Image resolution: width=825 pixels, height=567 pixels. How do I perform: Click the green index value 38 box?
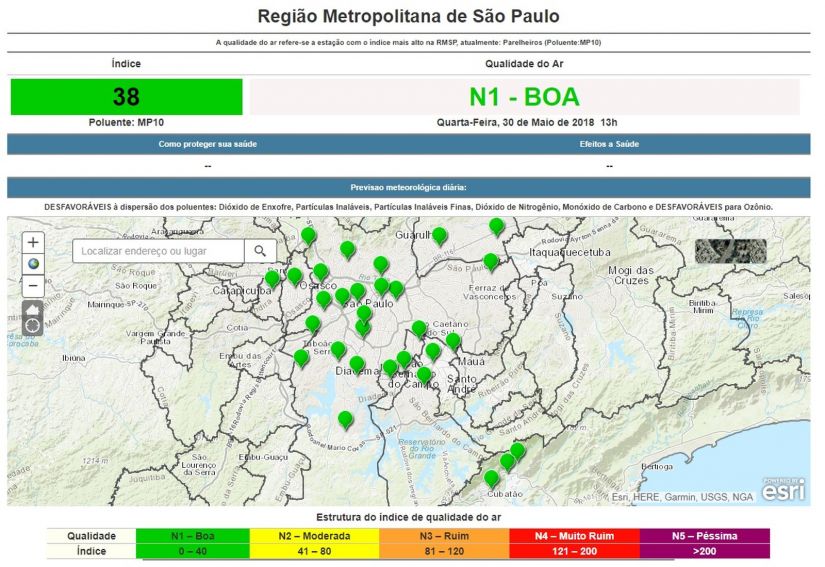coord(126,97)
